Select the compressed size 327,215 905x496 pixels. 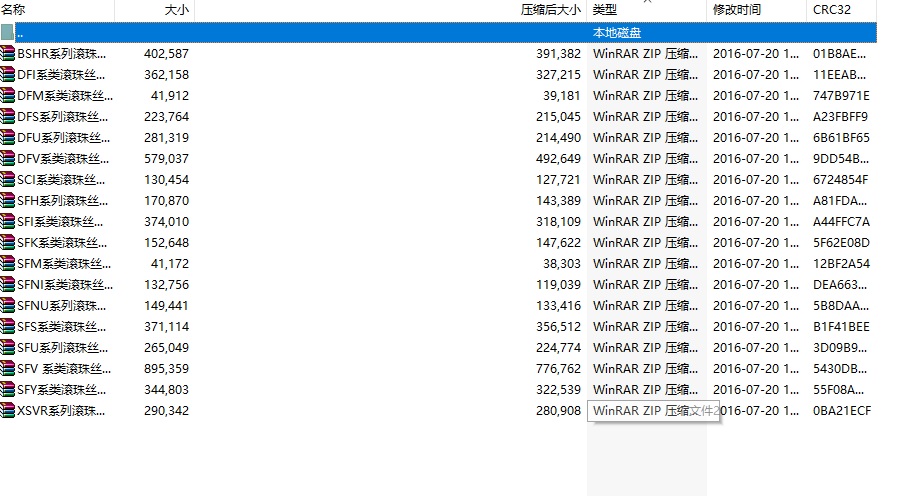(558, 74)
